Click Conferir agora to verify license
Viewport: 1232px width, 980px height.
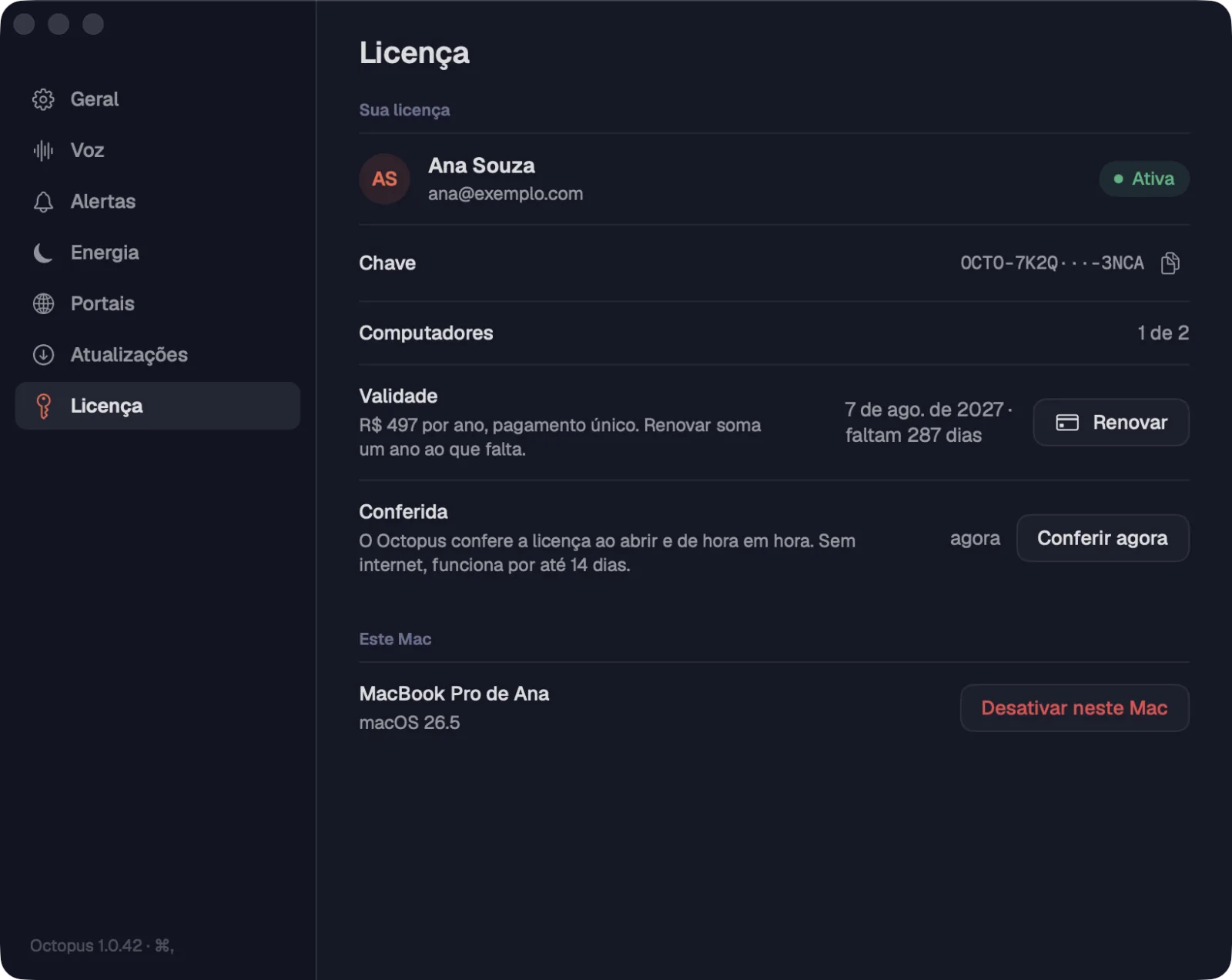coord(1103,538)
